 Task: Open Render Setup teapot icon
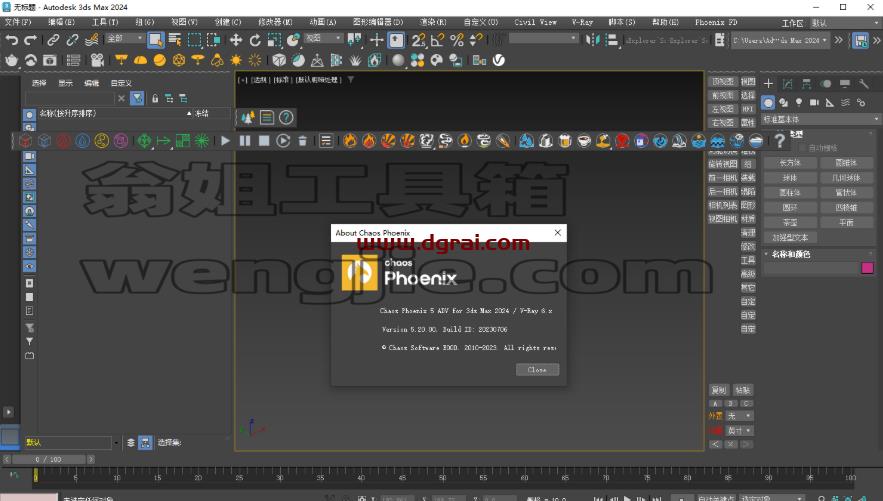point(11,60)
